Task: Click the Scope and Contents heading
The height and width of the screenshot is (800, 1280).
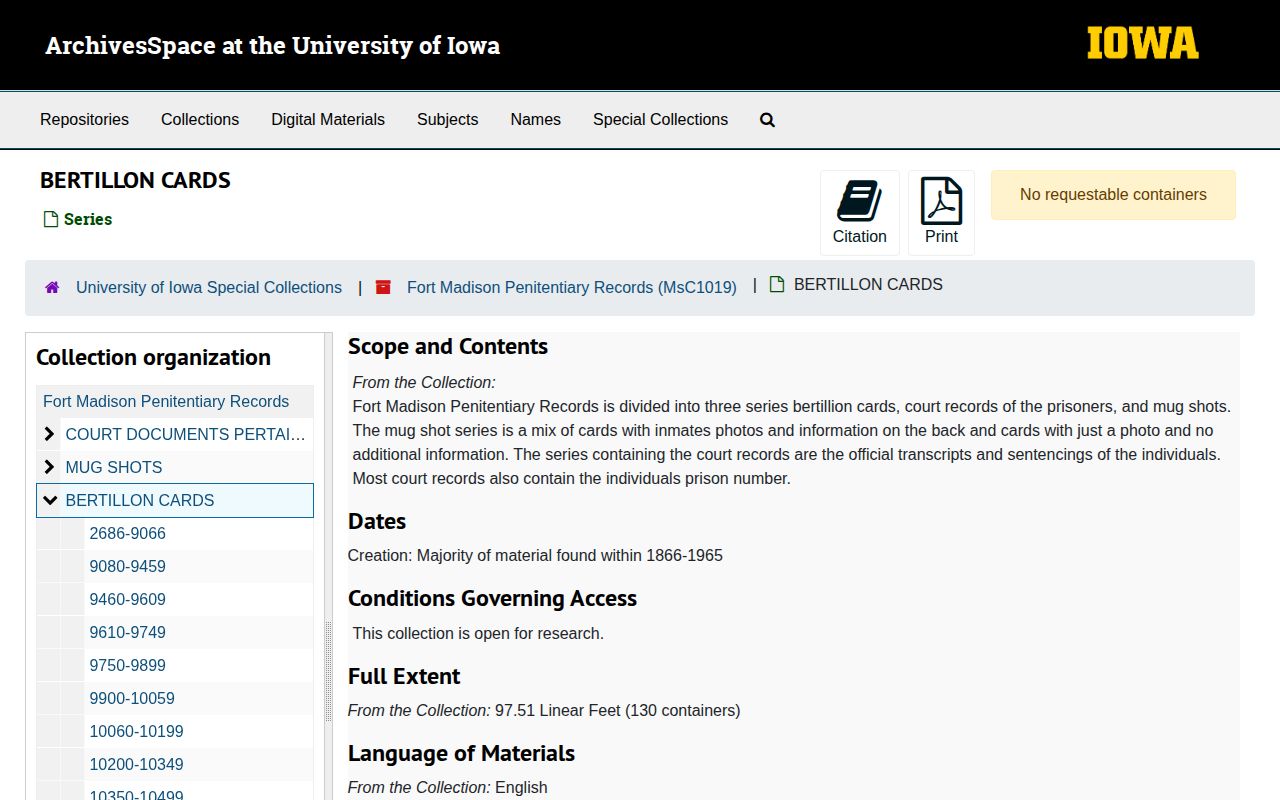Action: [x=448, y=346]
